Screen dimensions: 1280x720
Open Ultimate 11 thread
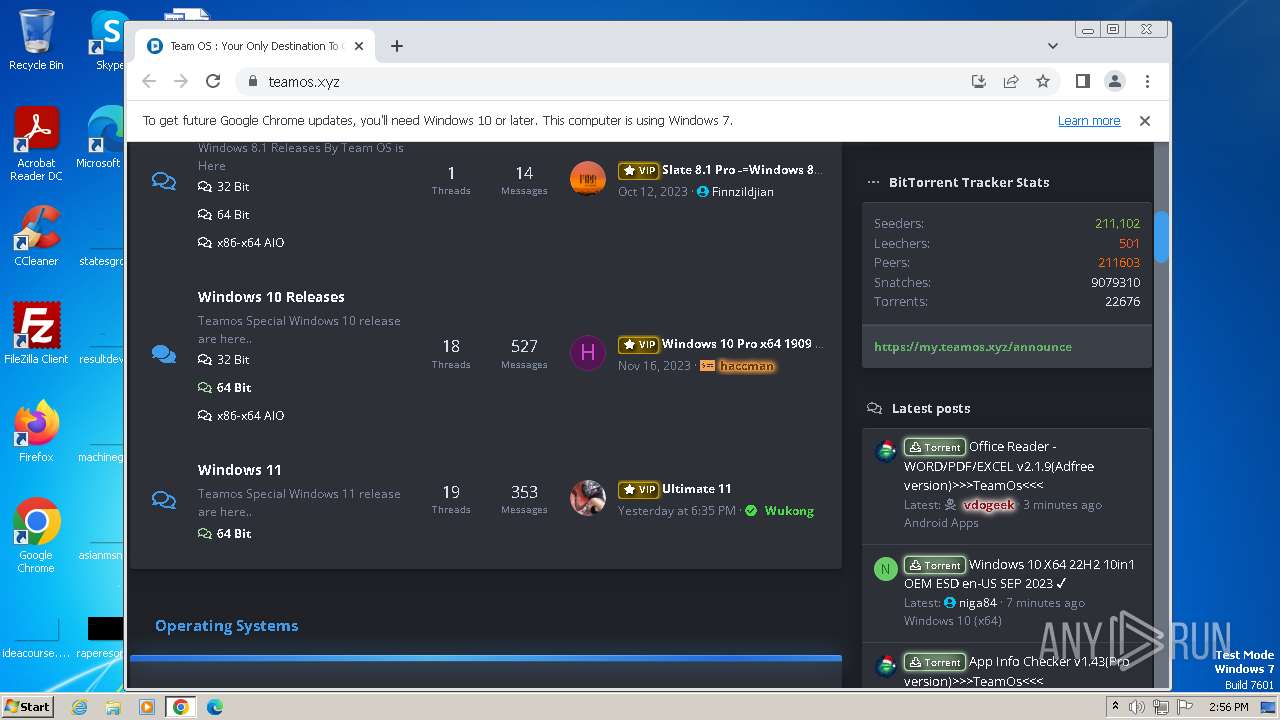696,489
